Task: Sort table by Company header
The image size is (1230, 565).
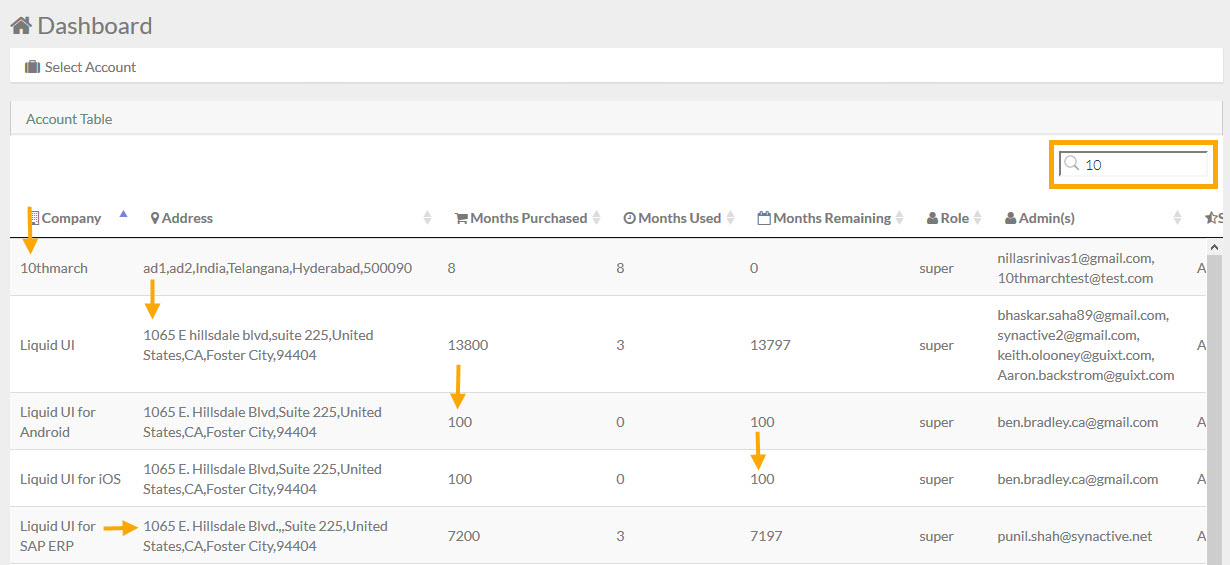Action: coord(71,218)
